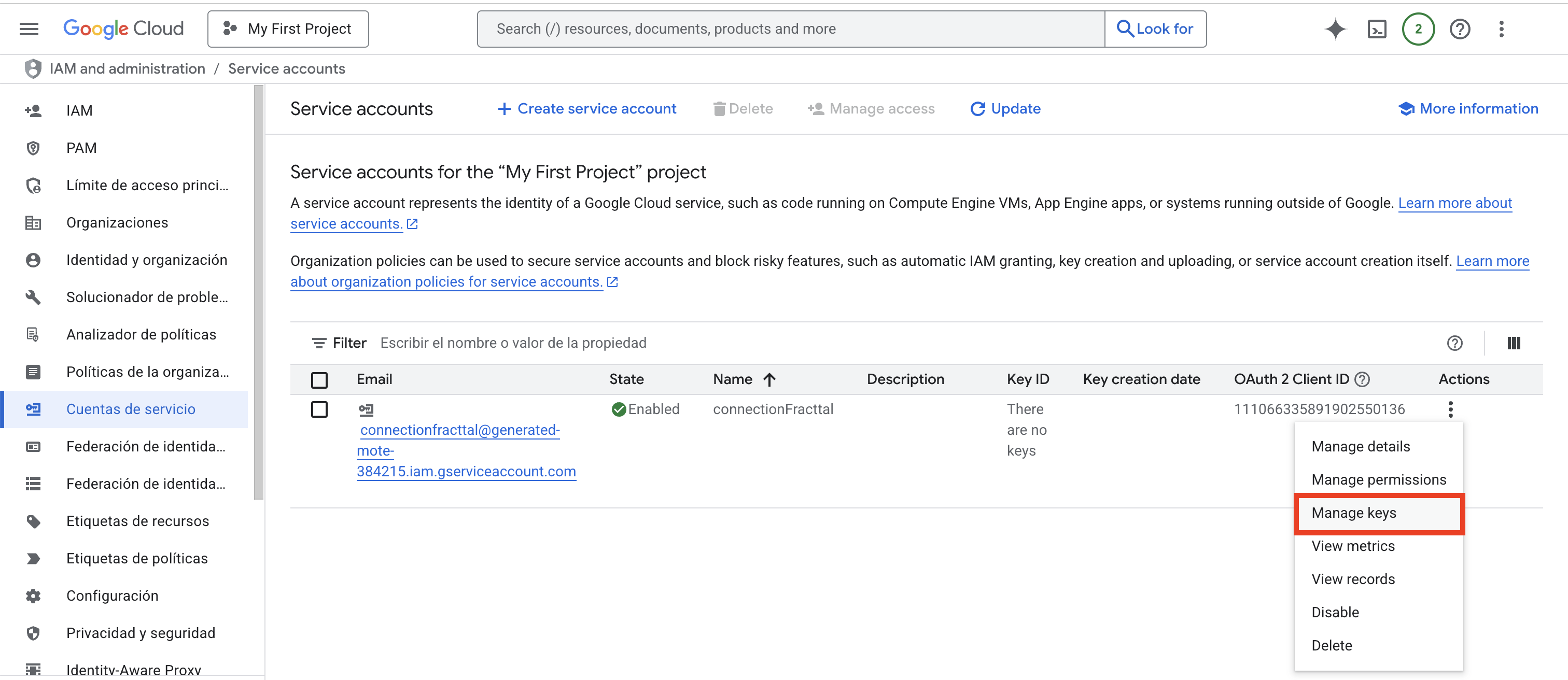Screen dimensions: 1568x680
Task: Click the Gemini sparkle icon
Action: (x=1335, y=29)
